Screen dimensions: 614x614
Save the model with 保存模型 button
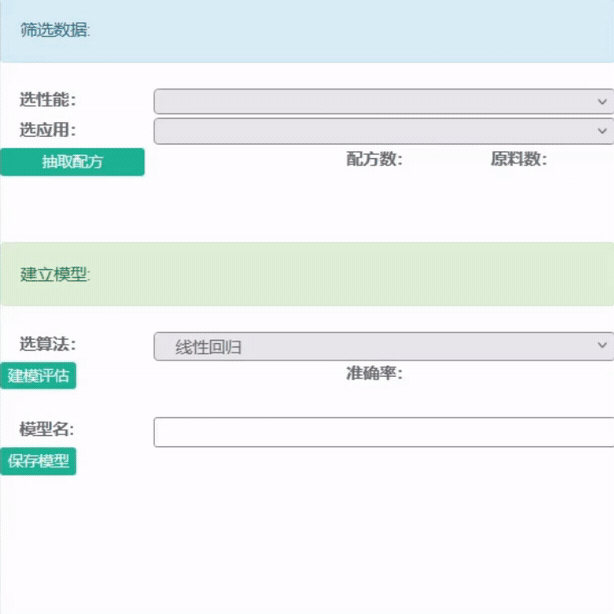[x=38, y=461]
